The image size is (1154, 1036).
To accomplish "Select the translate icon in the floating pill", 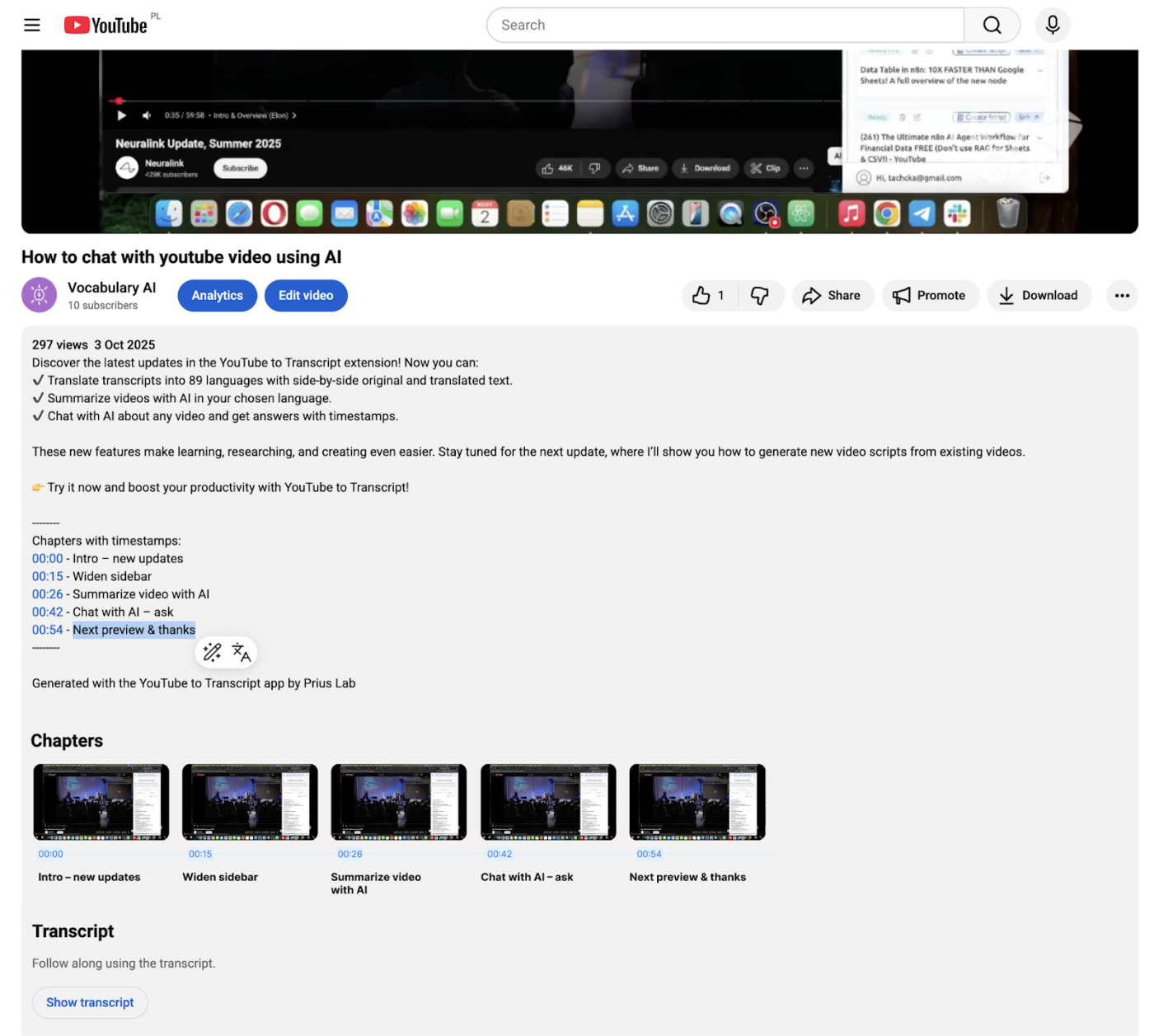I will coord(240,652).
